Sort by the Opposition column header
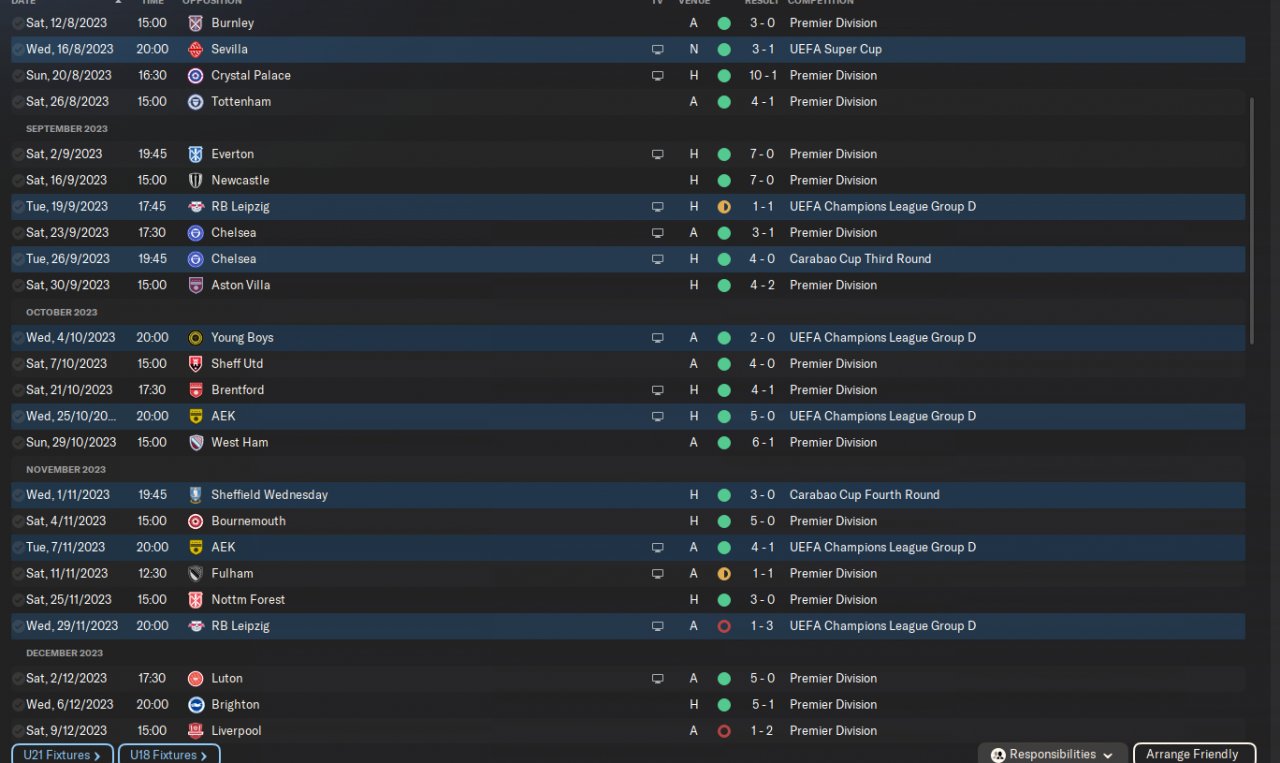 [x=212, y=2]
